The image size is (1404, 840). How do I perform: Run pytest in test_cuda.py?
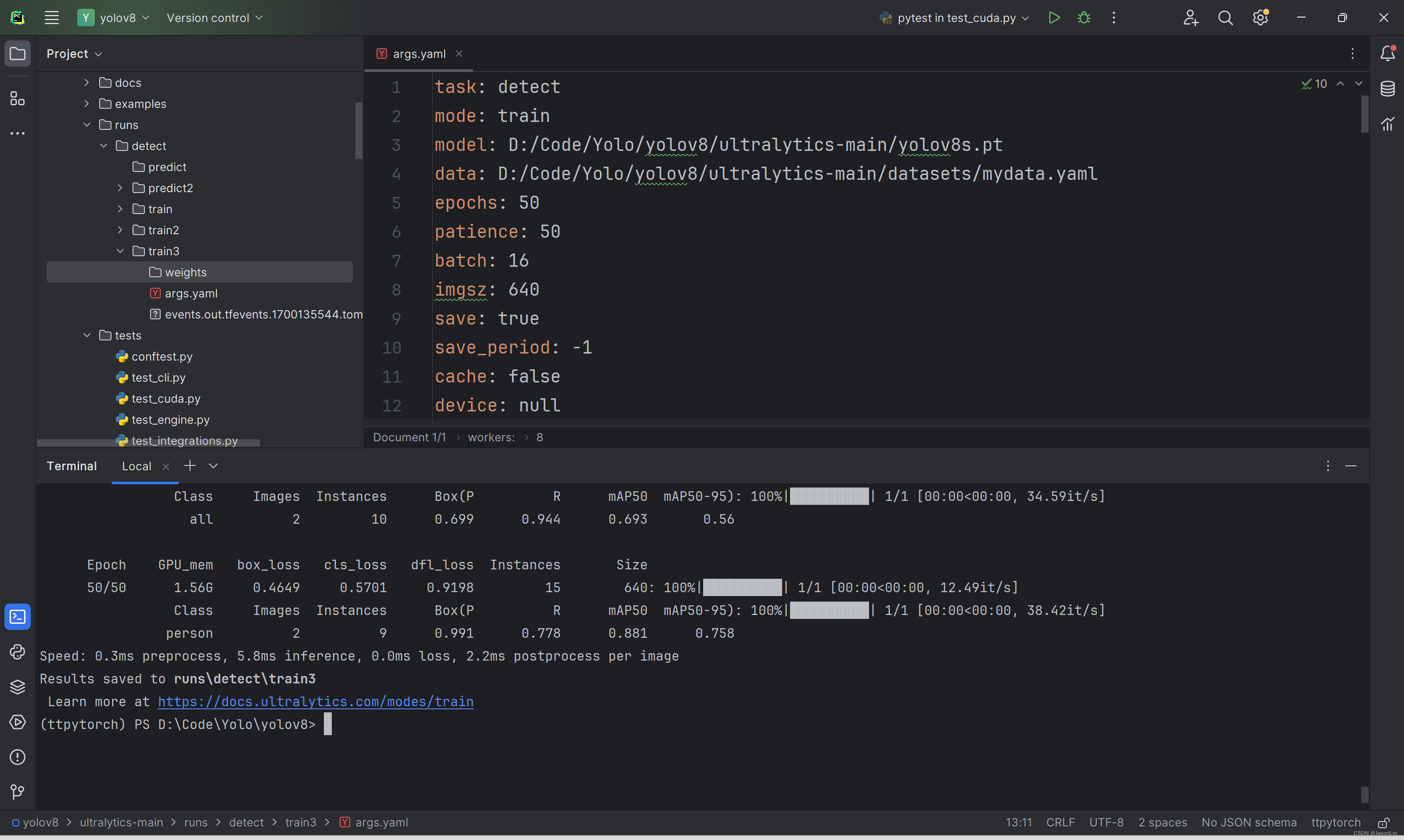[x=1053, y=18]
